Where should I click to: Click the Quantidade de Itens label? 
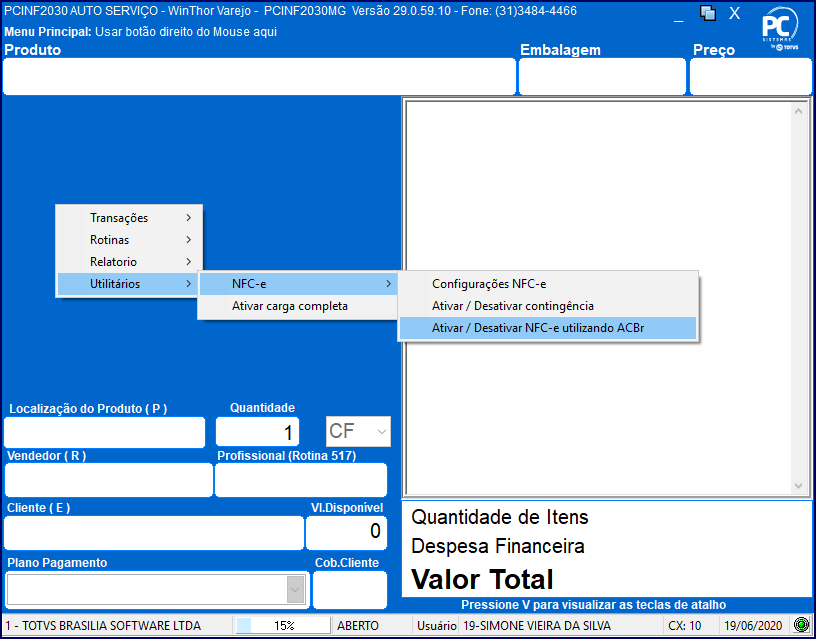500,517
